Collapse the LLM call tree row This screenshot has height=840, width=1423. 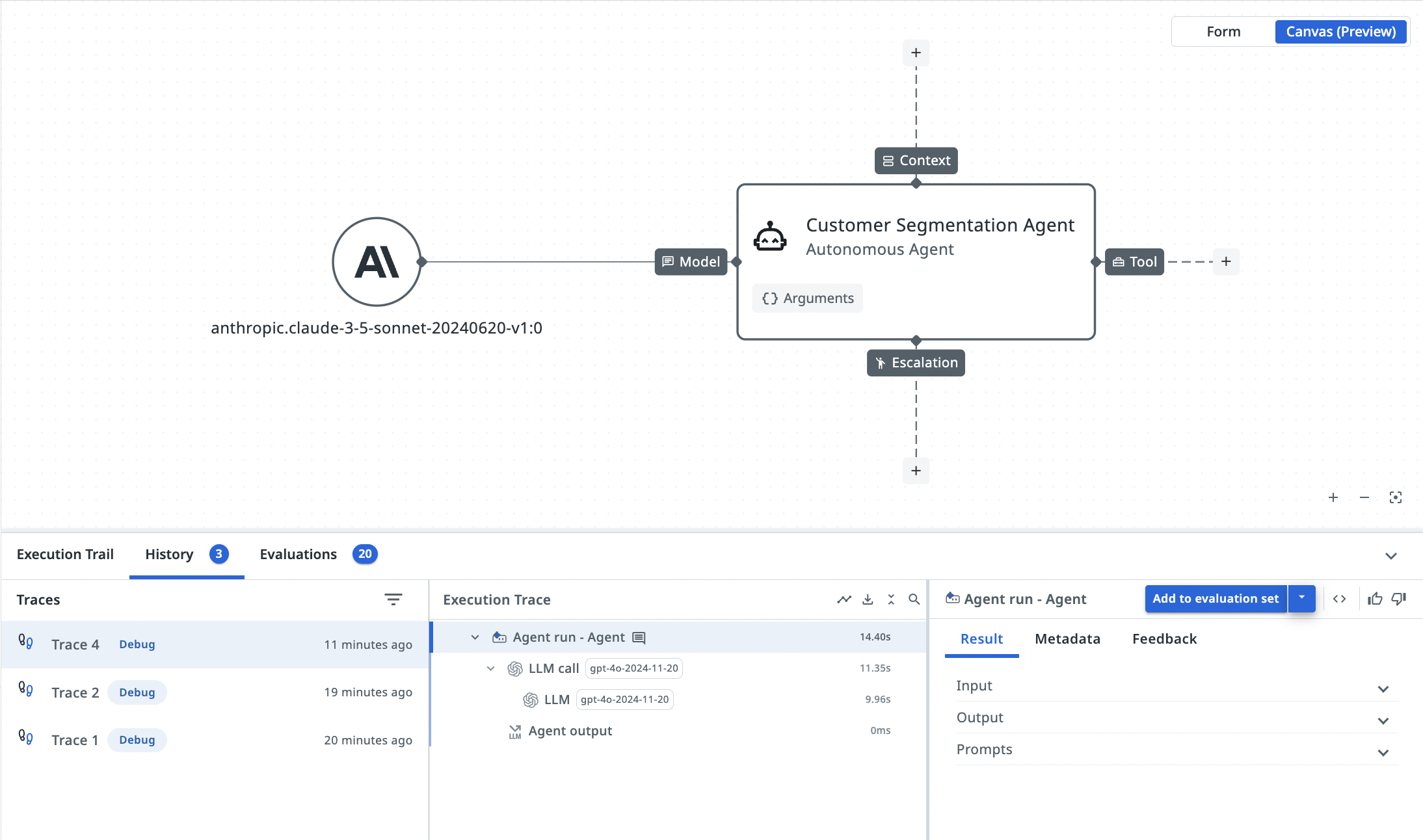click(490, 668)
